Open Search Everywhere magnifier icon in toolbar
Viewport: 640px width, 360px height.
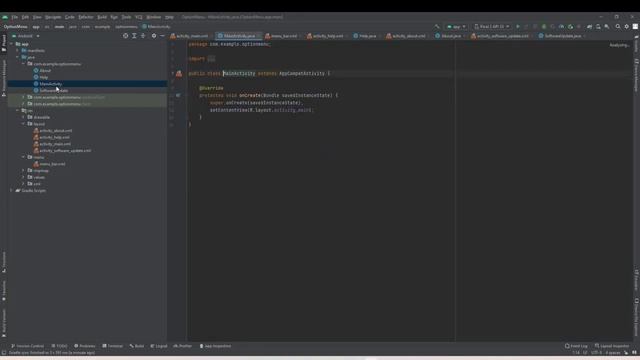point(618,27)
